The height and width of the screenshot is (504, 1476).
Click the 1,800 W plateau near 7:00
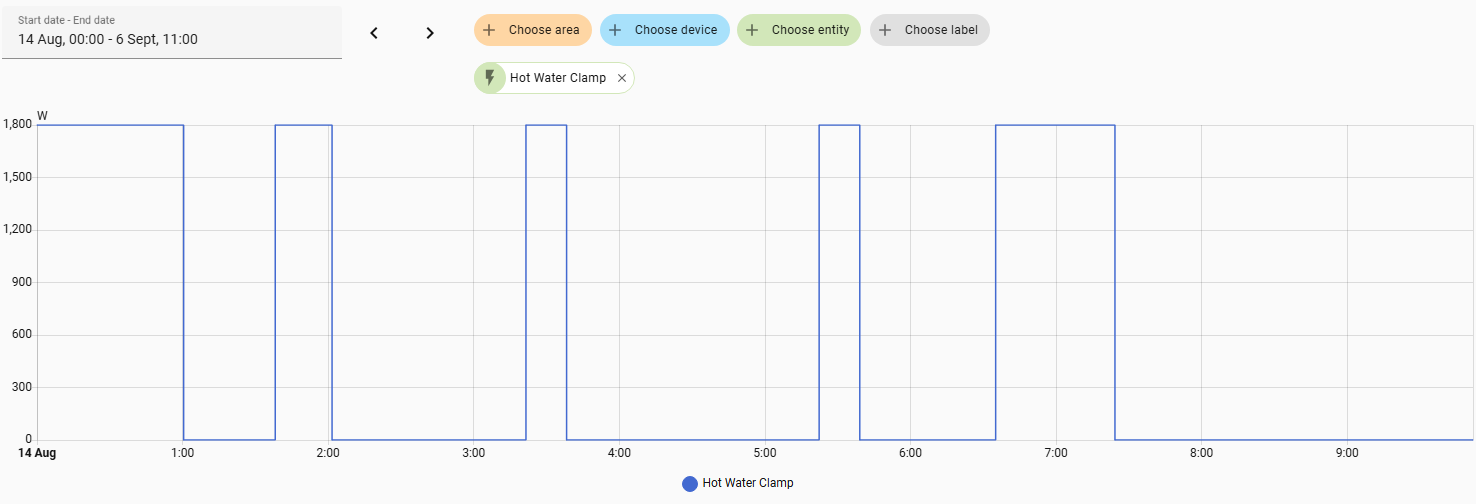tap(1055, 125)
